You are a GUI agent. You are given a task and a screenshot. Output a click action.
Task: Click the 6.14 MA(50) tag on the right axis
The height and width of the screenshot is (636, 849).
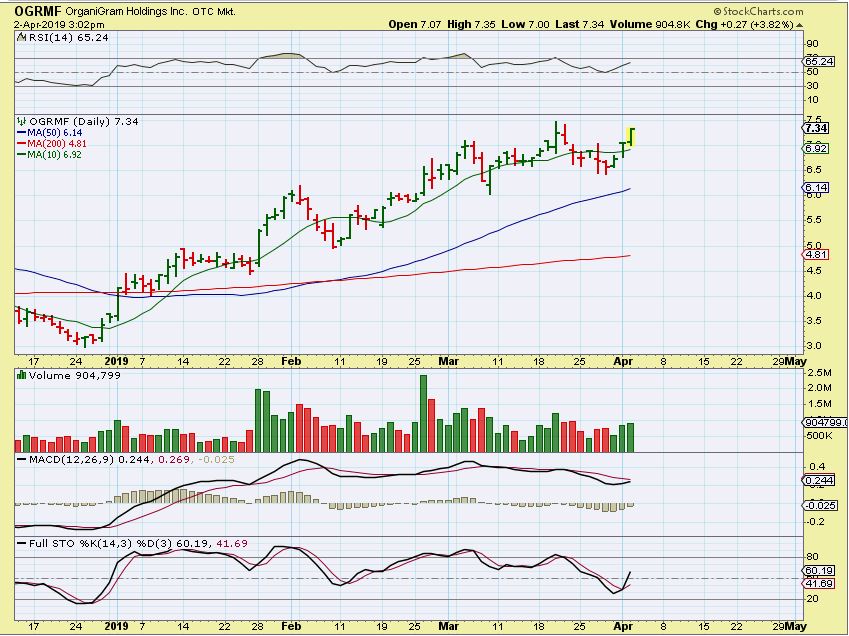pyautogui.click(x=816, y=188)
